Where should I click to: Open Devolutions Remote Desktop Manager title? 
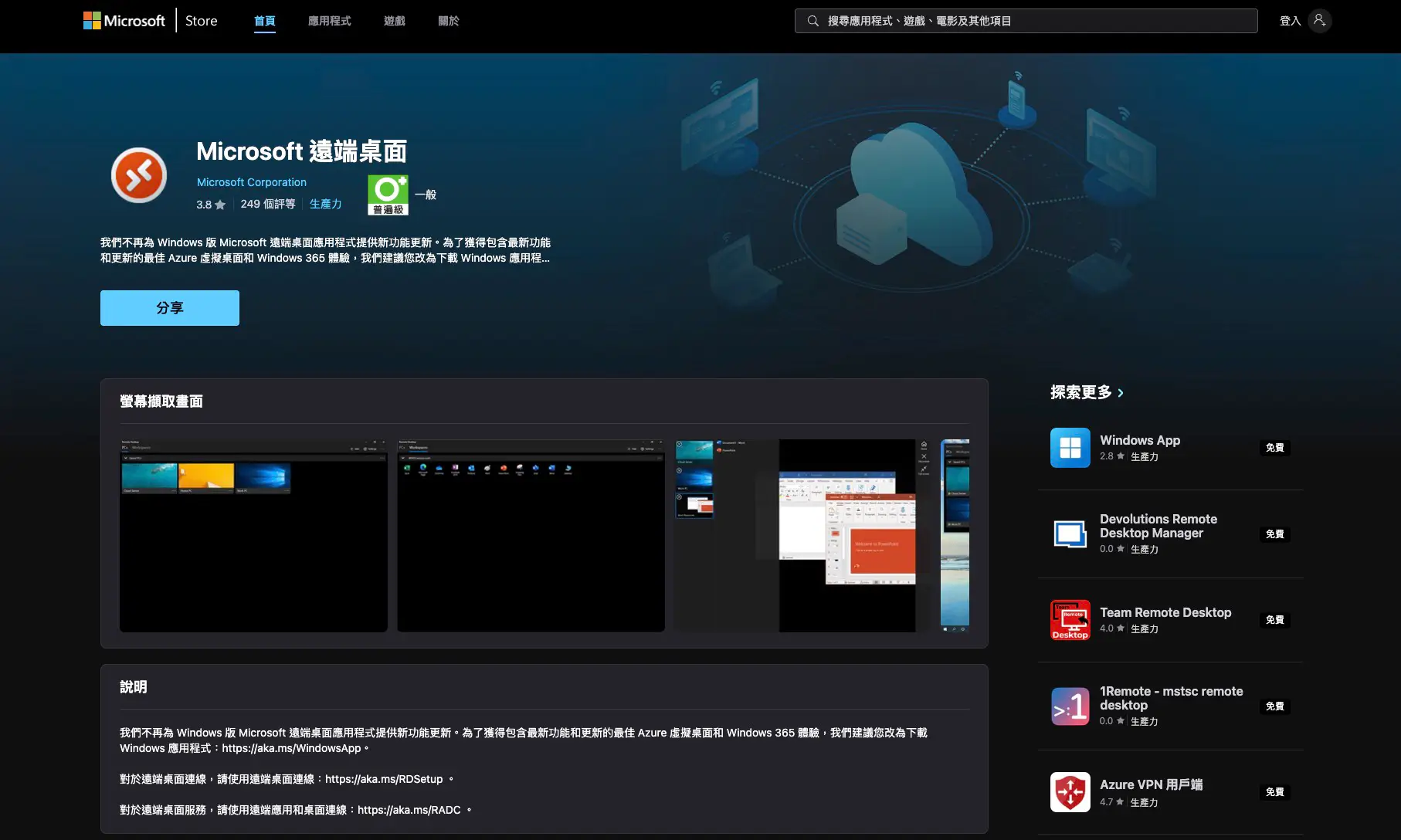(1158, 526)
